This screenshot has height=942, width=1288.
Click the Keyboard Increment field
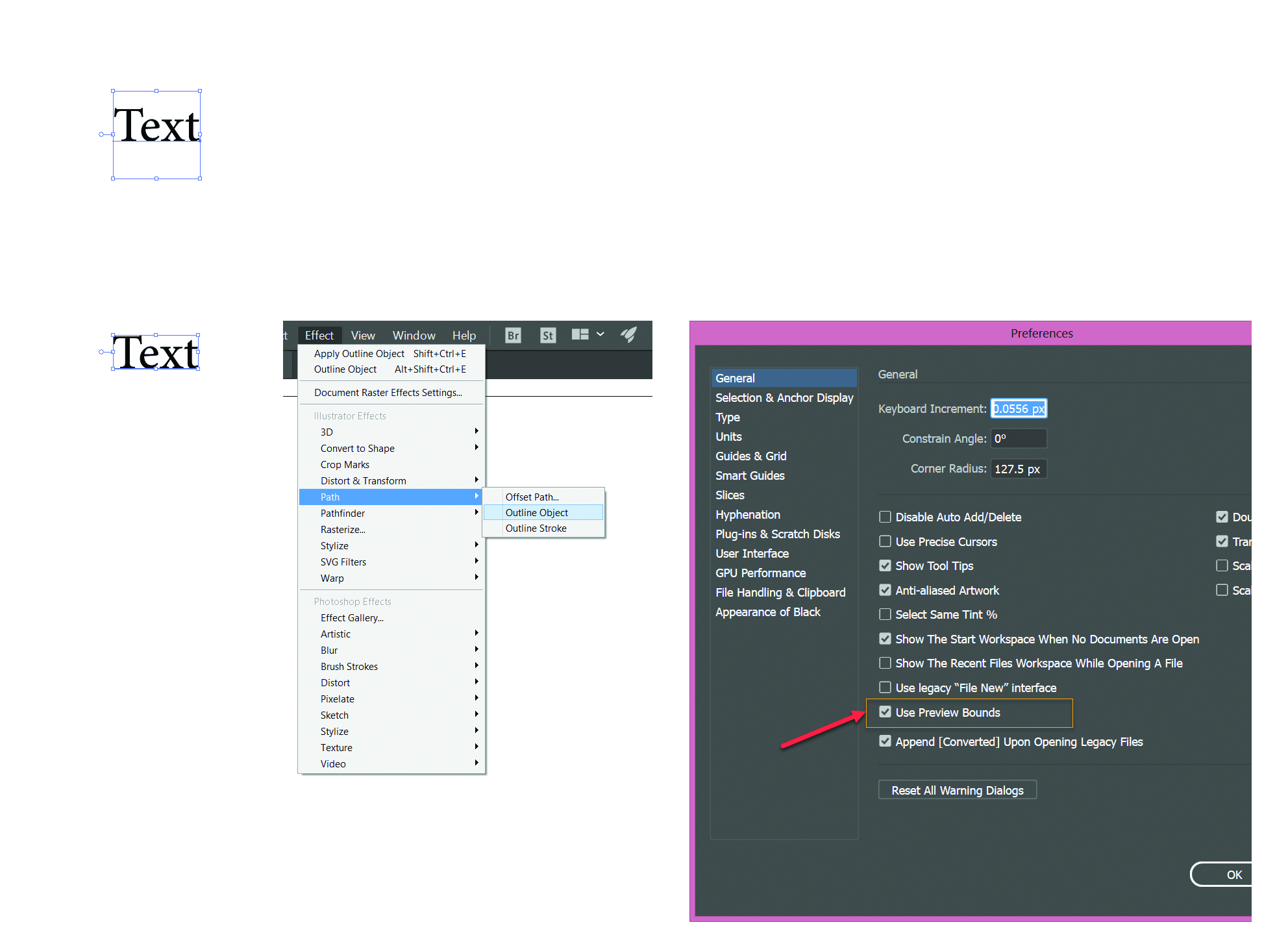coord(1018,408)
